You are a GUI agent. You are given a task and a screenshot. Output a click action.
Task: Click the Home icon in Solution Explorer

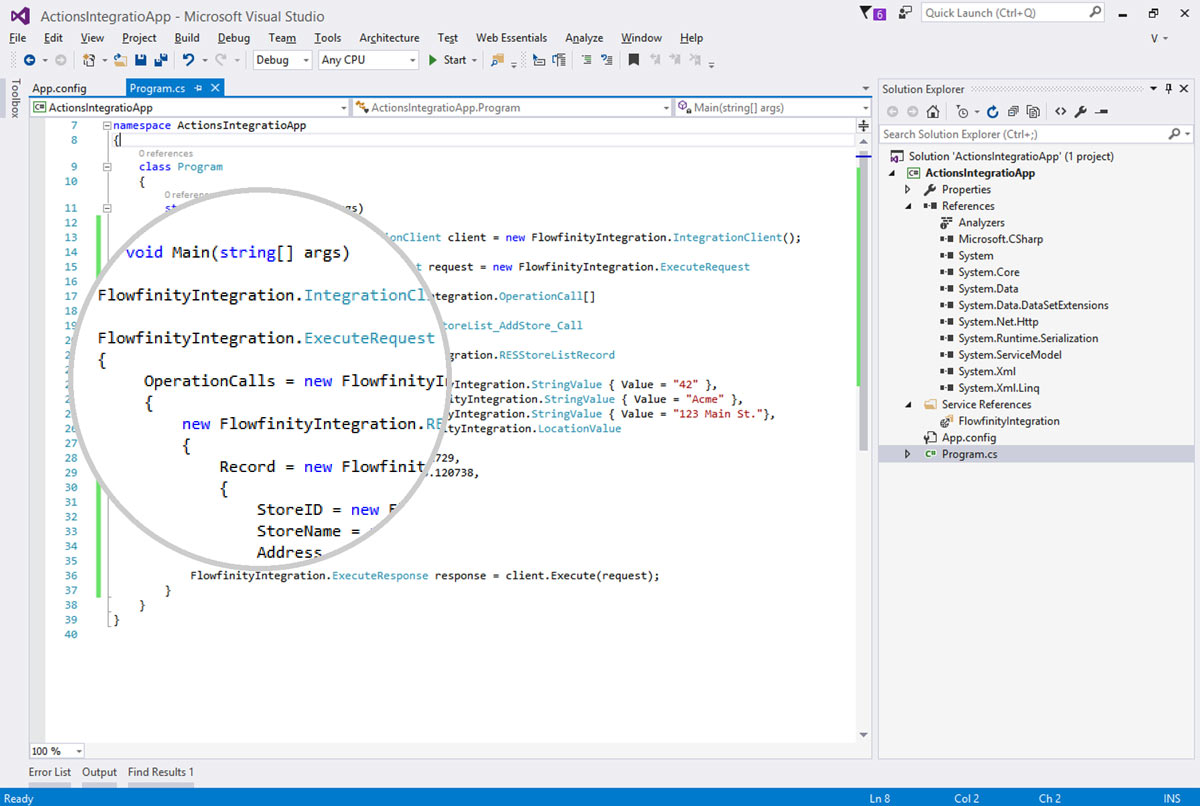(x=933, y=112)
